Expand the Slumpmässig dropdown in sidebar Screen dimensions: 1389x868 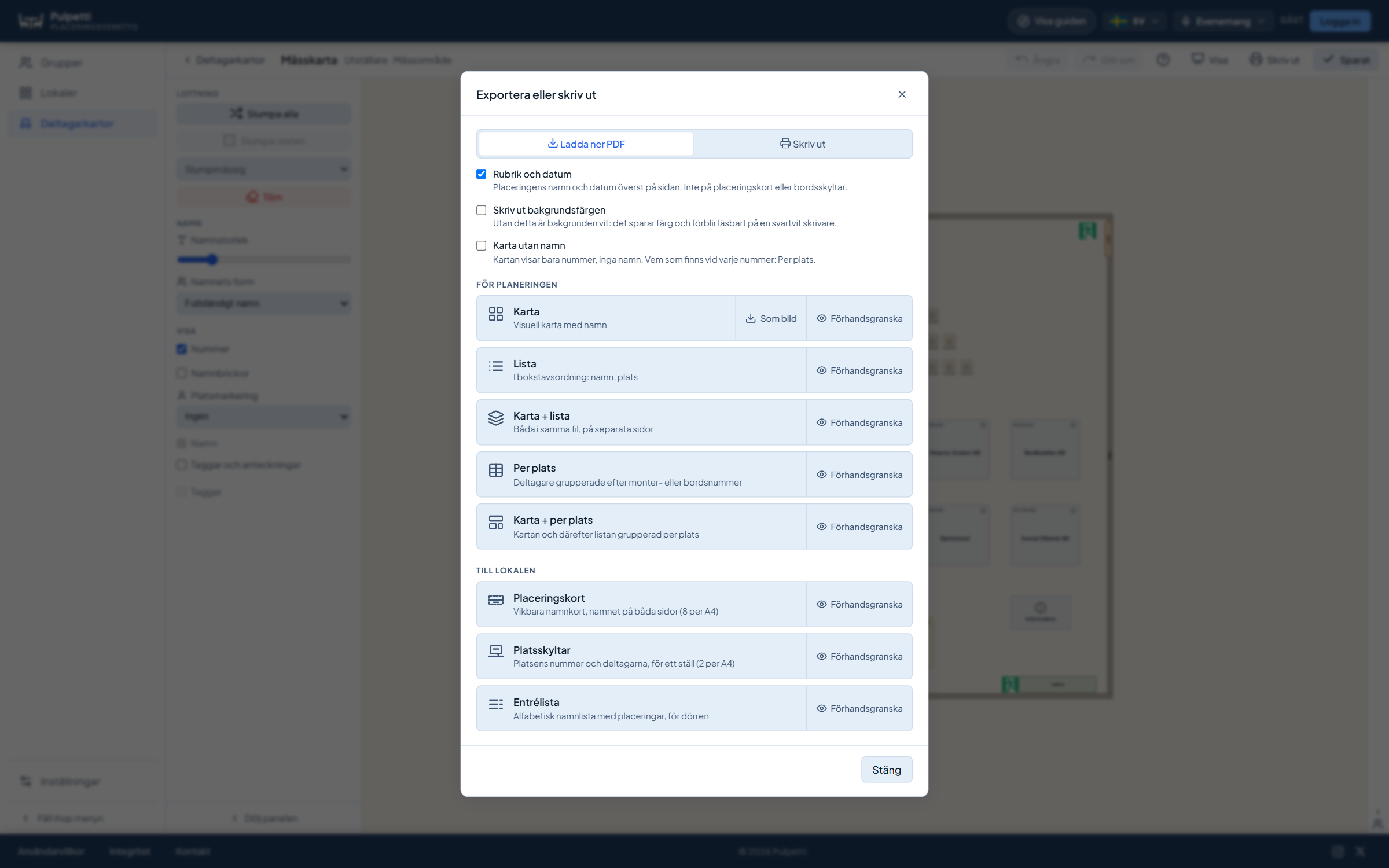[x=264, y=170]
